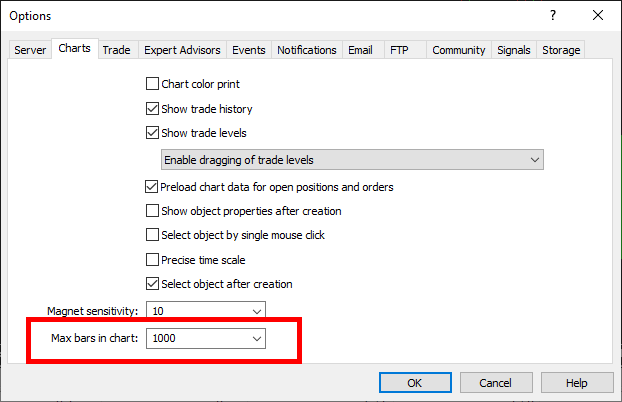Check Select object by single mouse click
This screenshot has width=622, height=402.
tap(153, 235)
